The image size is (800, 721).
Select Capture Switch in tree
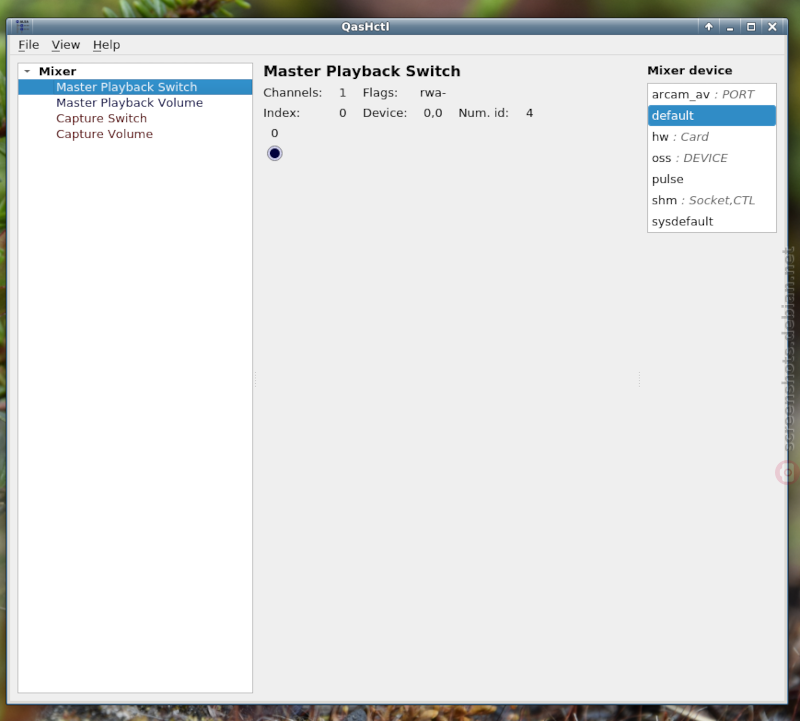point(135,118)
